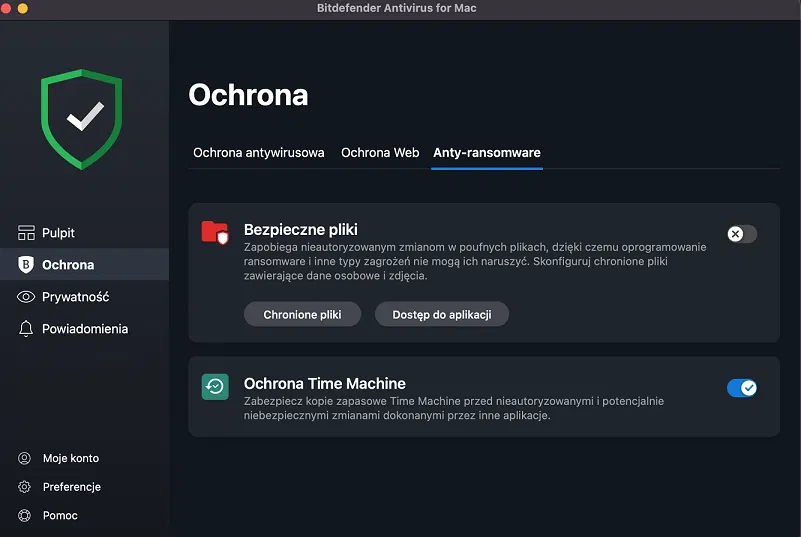Screen dimensions: 801x537
Task: Select the Anty-ransomware tab
Action: [x=487, y=153]
